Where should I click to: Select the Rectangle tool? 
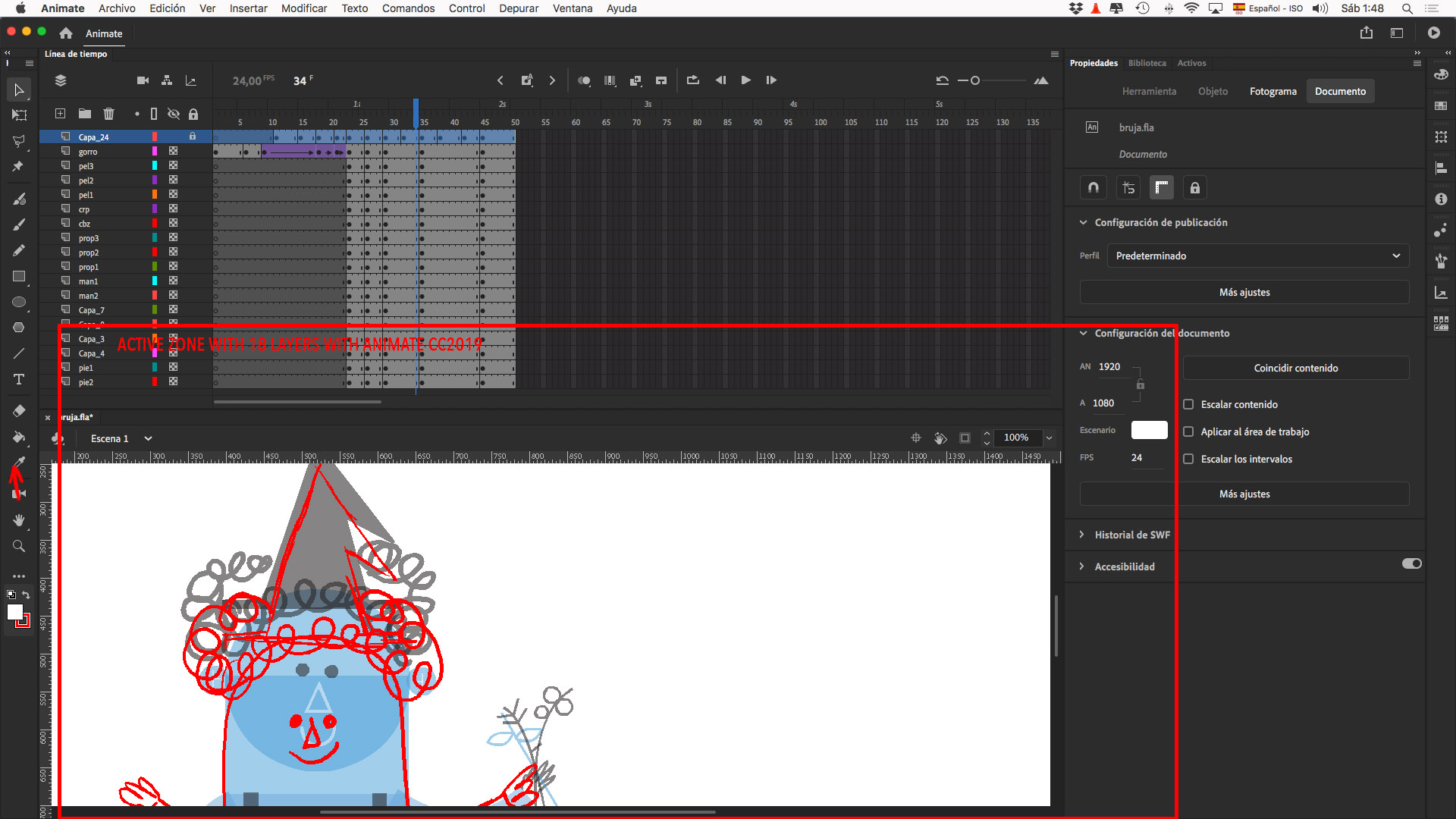[19, 277]
